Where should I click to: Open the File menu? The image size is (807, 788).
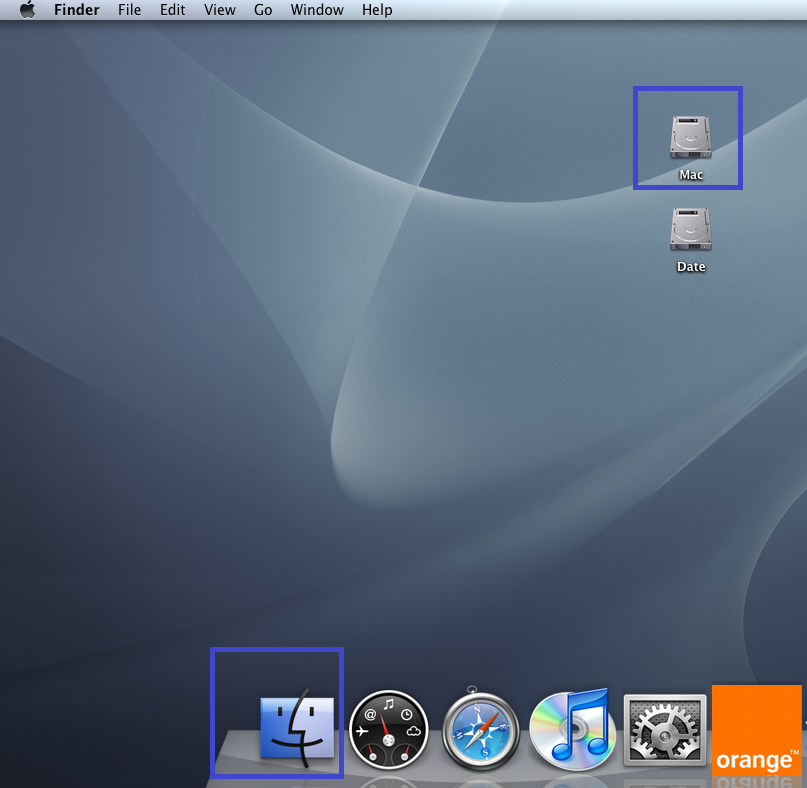[x=129, y=10]
